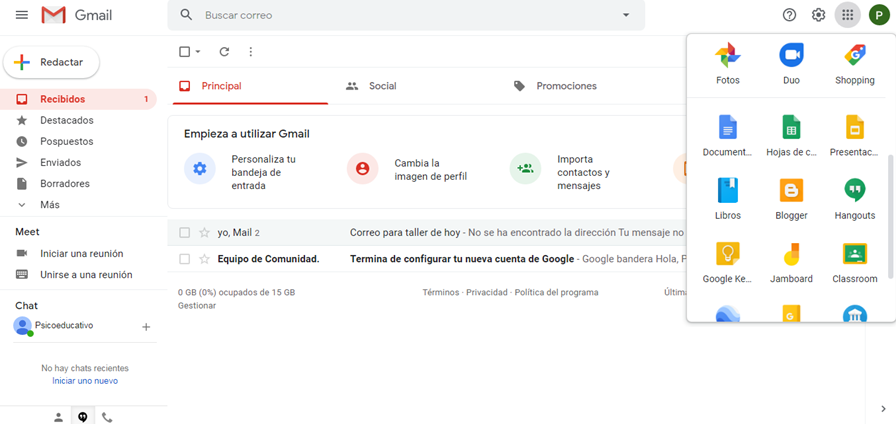896x428 pixels.
Task: Open Google Keep app
Action: [x=727, y=262]
